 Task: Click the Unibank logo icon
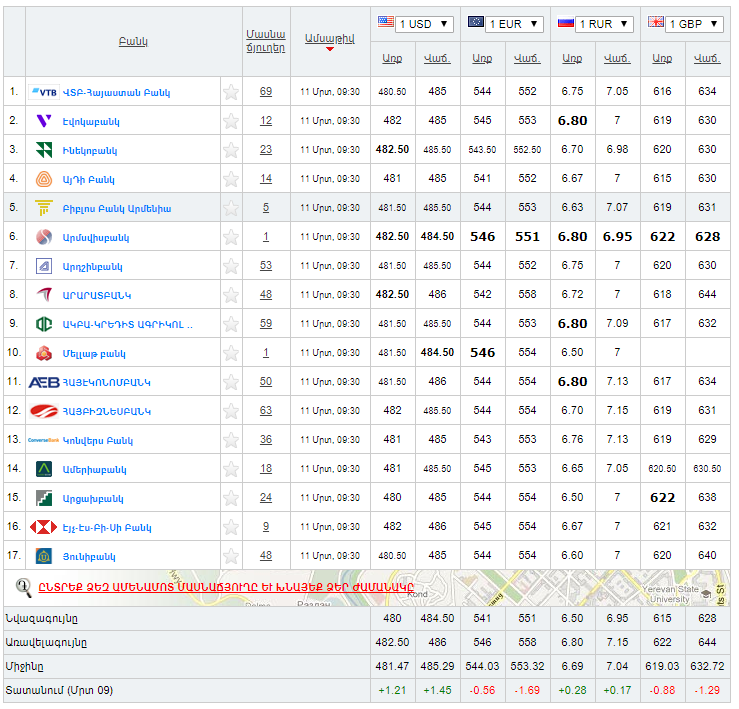pos(44,556)
